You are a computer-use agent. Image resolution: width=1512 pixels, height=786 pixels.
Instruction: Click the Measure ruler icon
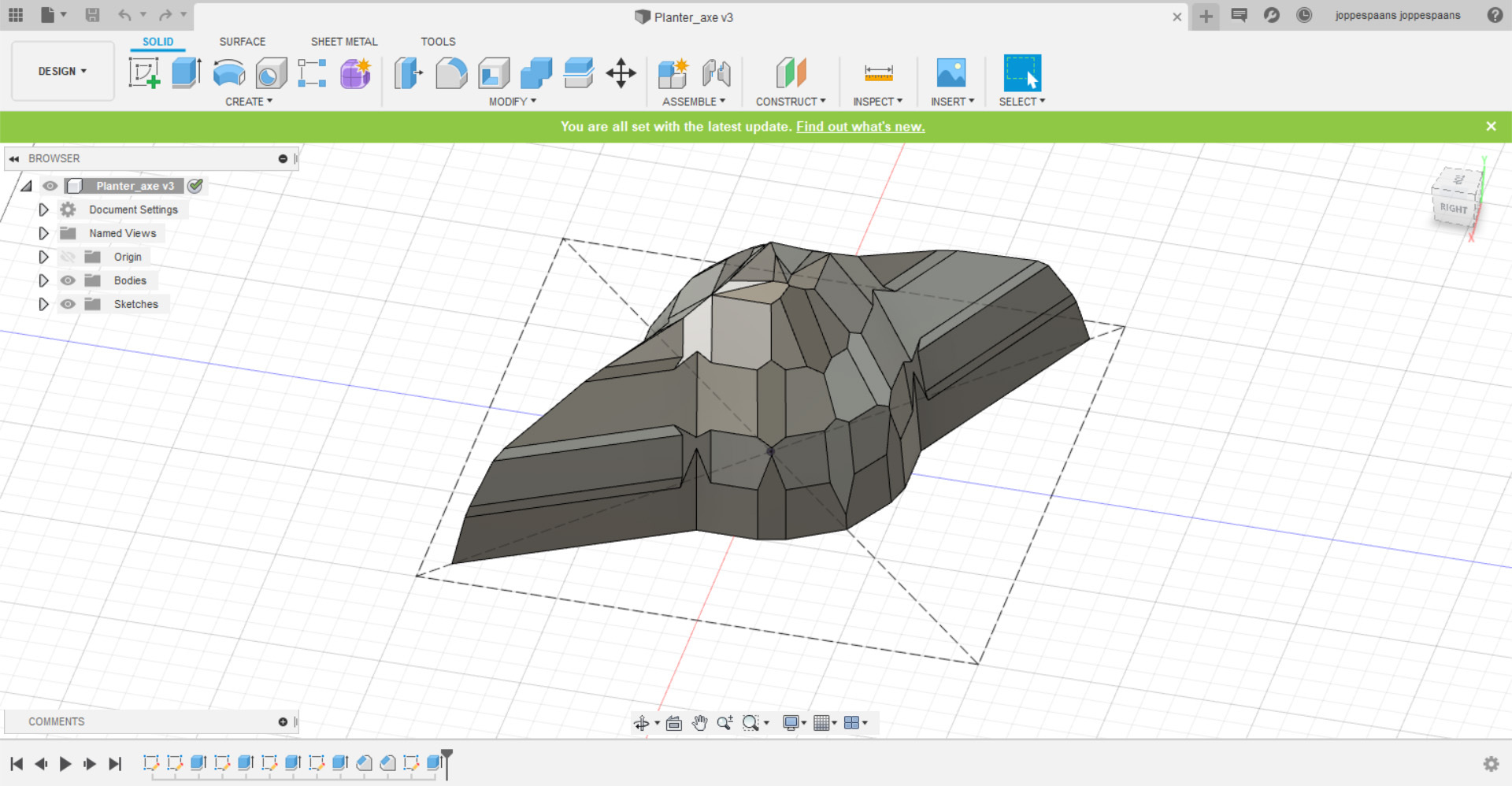pyautogui.click(x=878, y=73)
